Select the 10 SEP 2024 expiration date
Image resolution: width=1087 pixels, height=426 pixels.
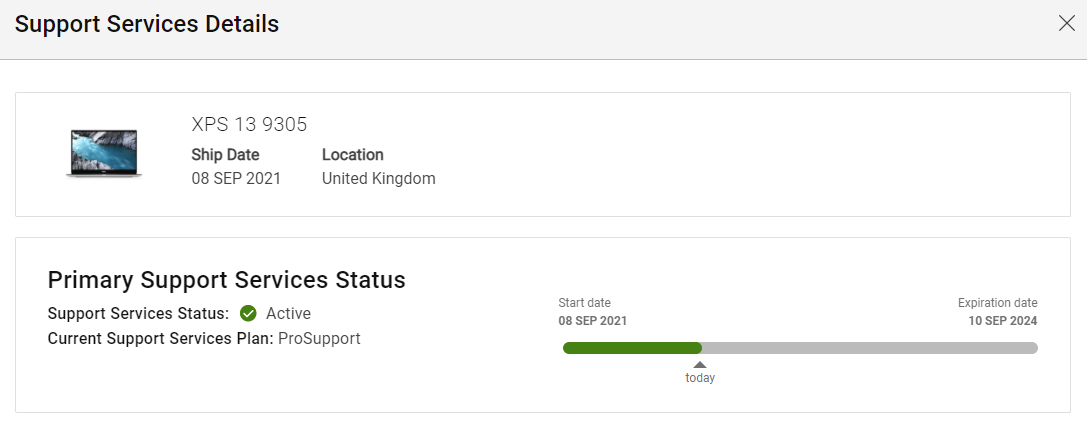pos(1003,321)
